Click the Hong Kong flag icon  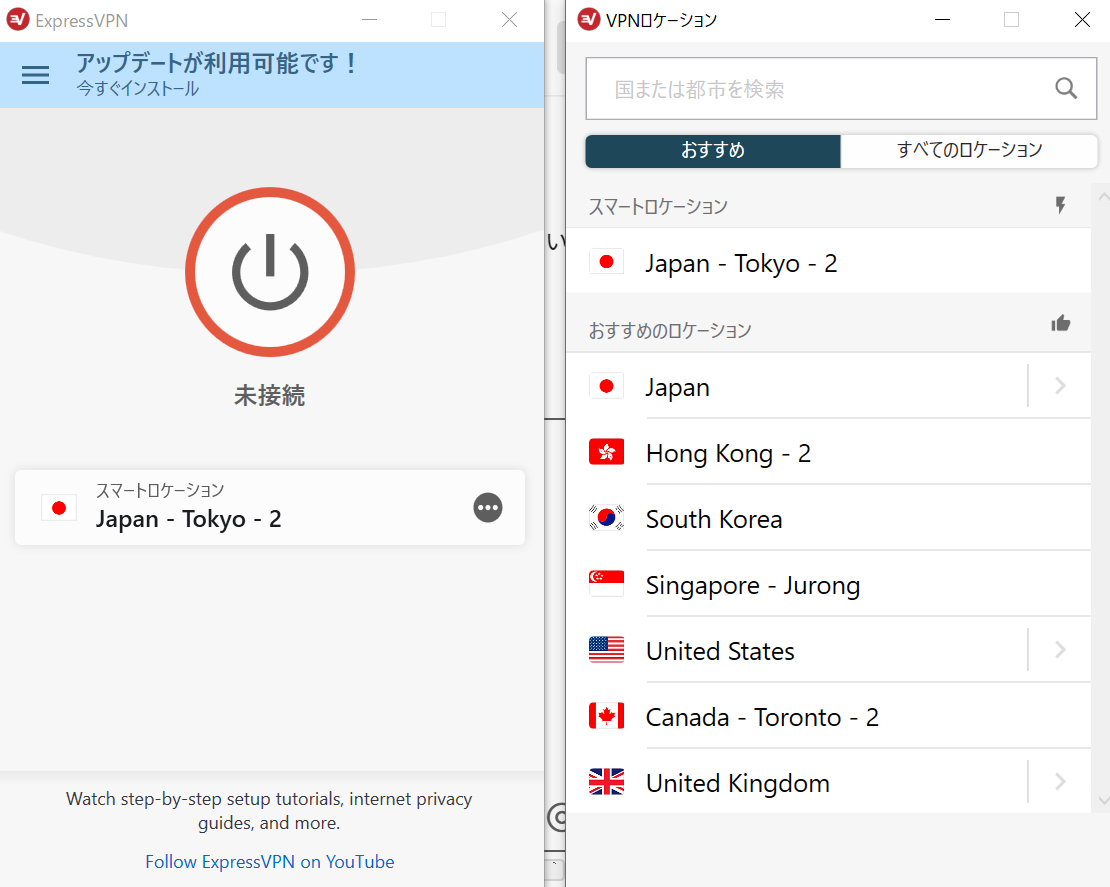coord(607,452)
